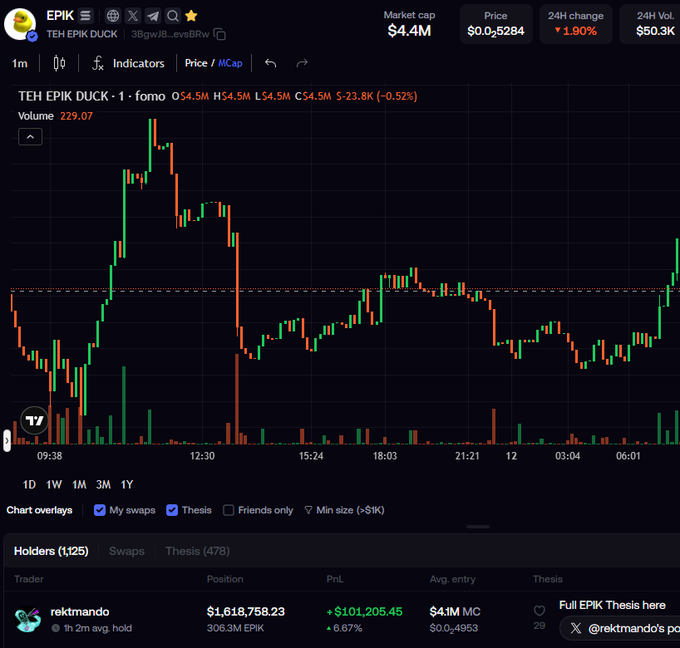The image size is (680, 648).
Task: Click the 24H Vol. $50.3K card
Action: click(x=651, y=24)
